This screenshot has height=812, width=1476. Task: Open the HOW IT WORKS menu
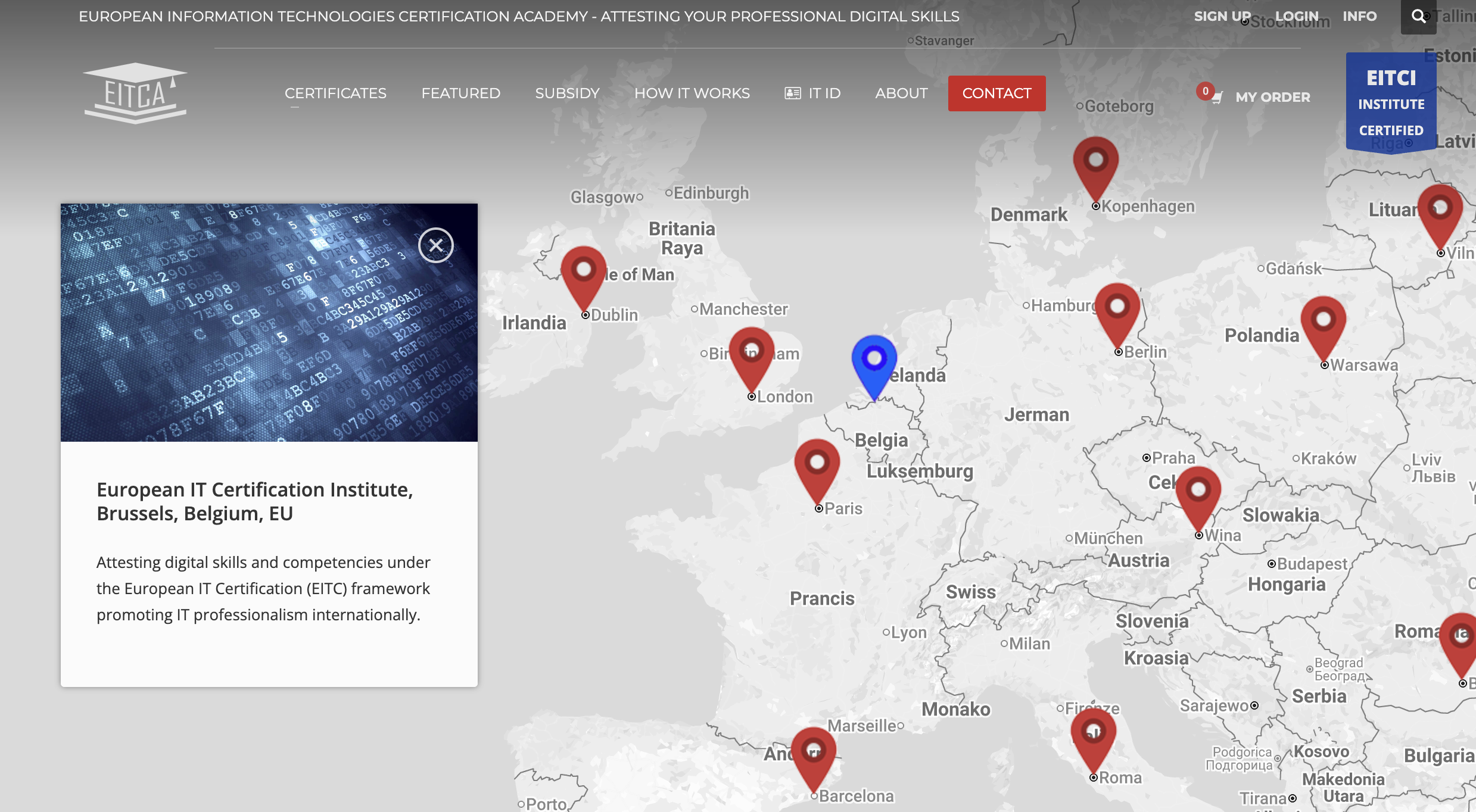pyautogui.click(x=692, y=93)
